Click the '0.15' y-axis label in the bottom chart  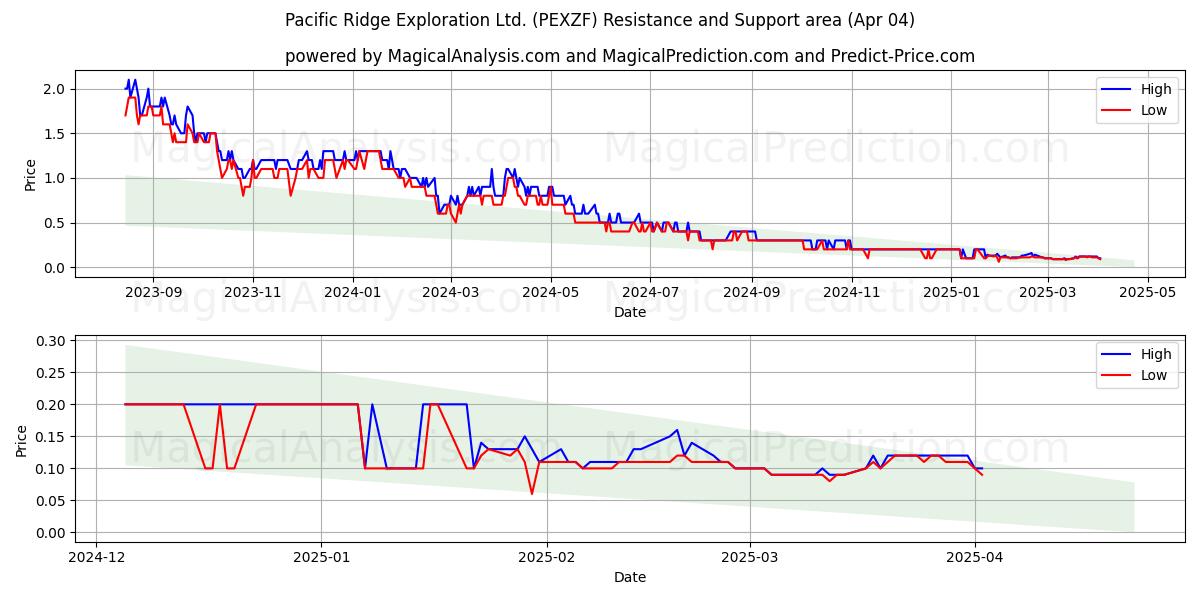tap(50, 437)
